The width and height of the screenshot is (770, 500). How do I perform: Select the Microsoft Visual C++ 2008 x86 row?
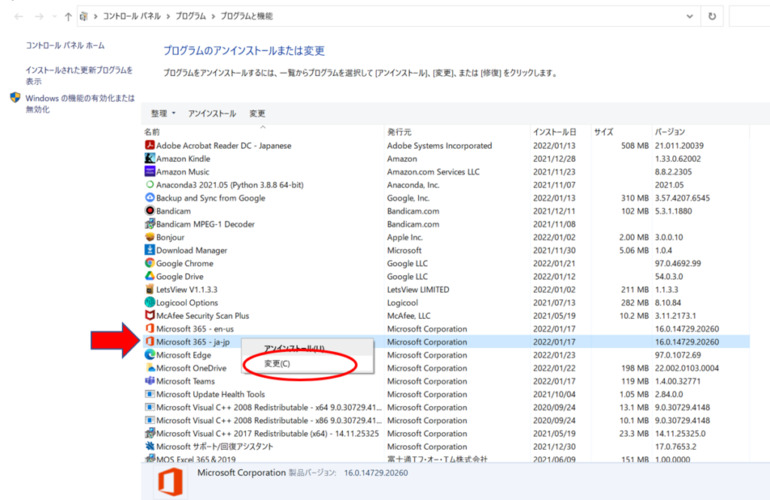click(x=445, y=420)
